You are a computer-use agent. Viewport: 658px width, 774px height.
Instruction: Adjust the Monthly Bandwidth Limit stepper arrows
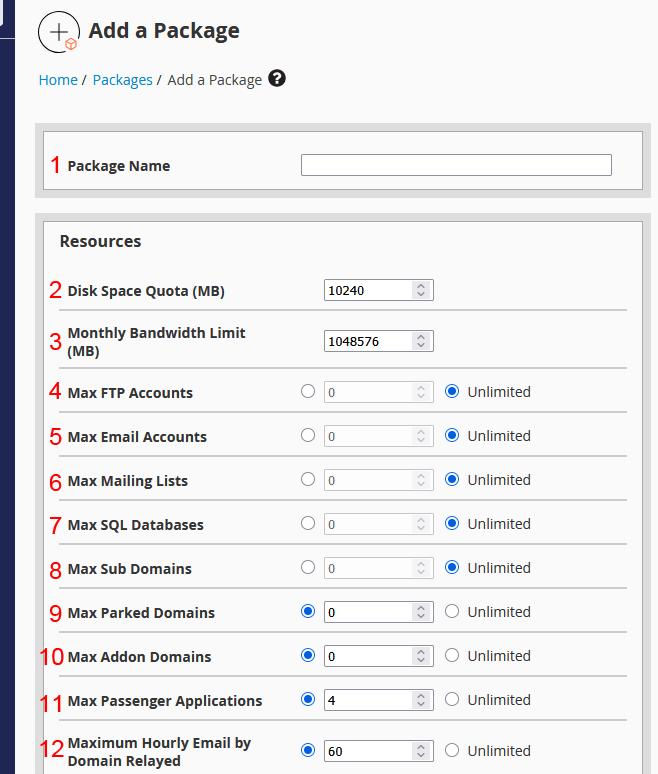[x=422, y=342]
